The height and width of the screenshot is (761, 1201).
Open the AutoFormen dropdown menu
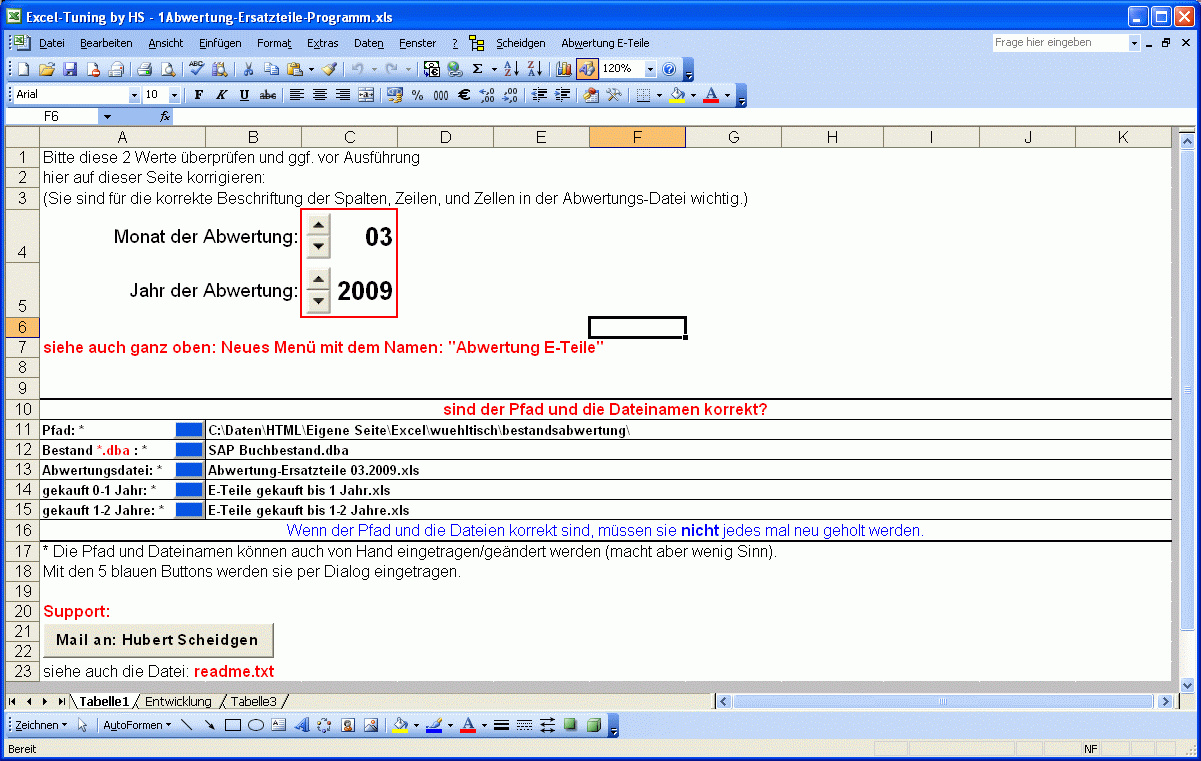(x=137, y=725)
